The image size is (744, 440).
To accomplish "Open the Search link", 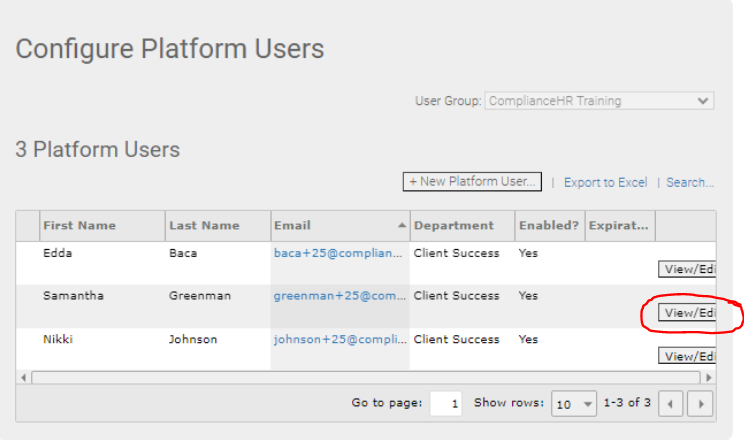I will click(690, 183).
